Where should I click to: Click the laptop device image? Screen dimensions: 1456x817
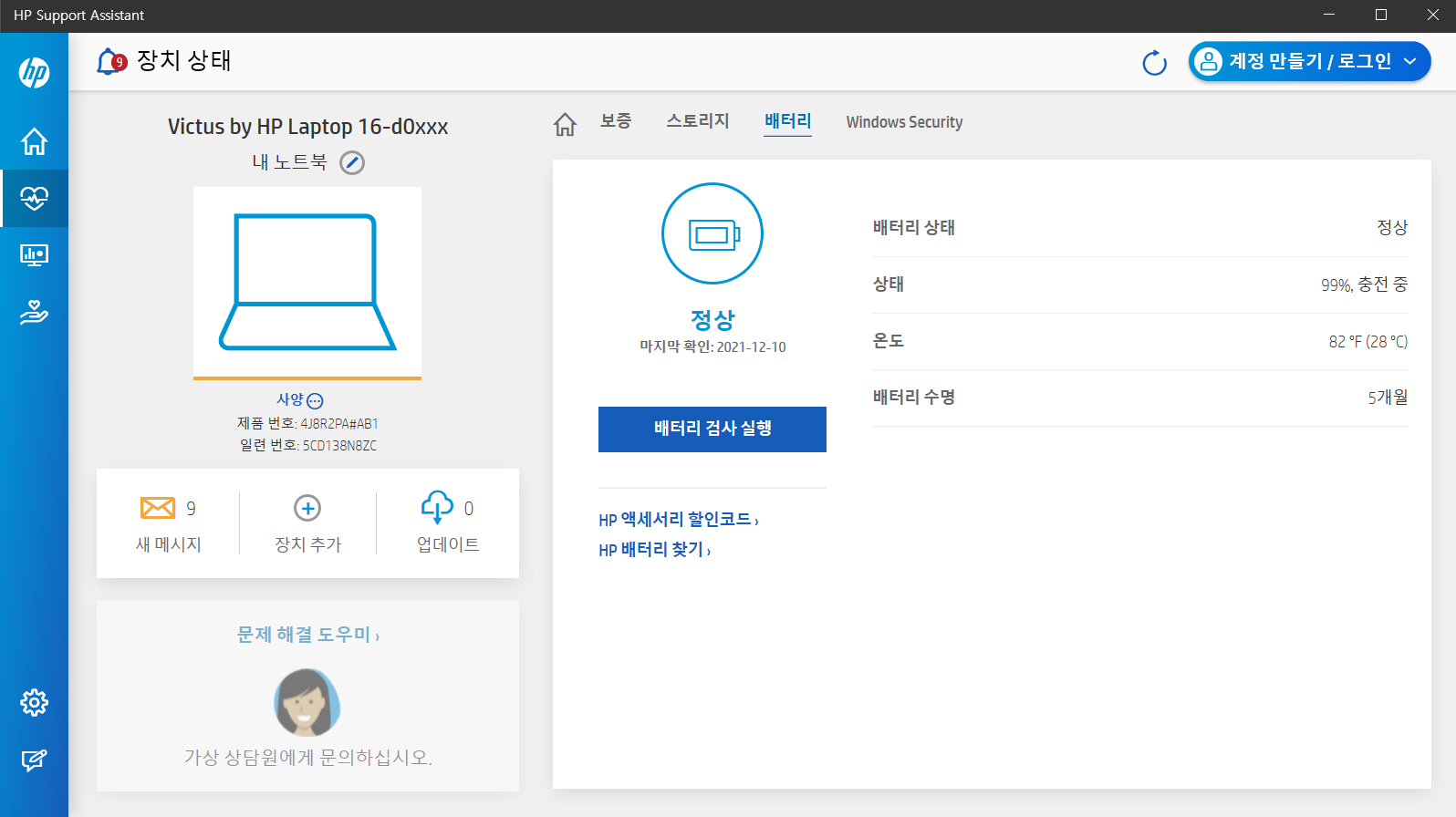coord(307,282)
